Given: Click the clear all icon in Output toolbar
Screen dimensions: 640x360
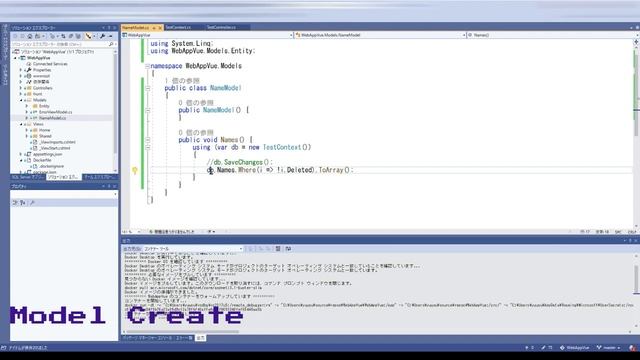Looking at the screenshot, I should tap(278, 249).
